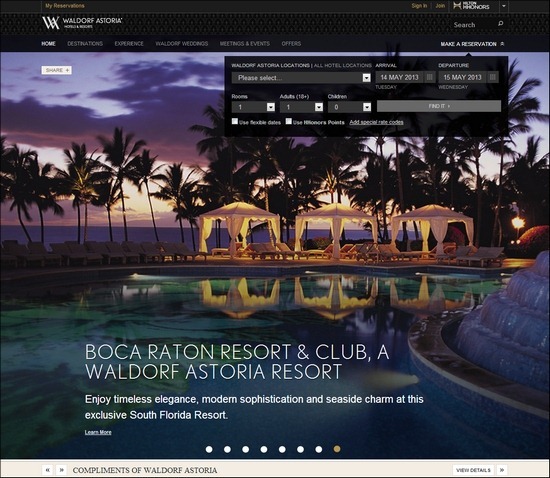The image size is (550, 478).
Task: Click the next double-arrow beside Compliments banner
Action: tap(61, 470)
